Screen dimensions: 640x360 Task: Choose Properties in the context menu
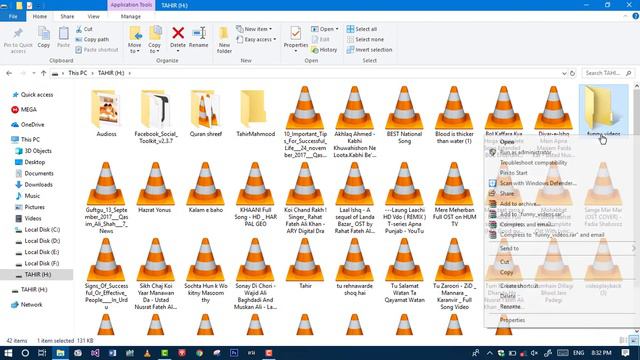point(512,320)
